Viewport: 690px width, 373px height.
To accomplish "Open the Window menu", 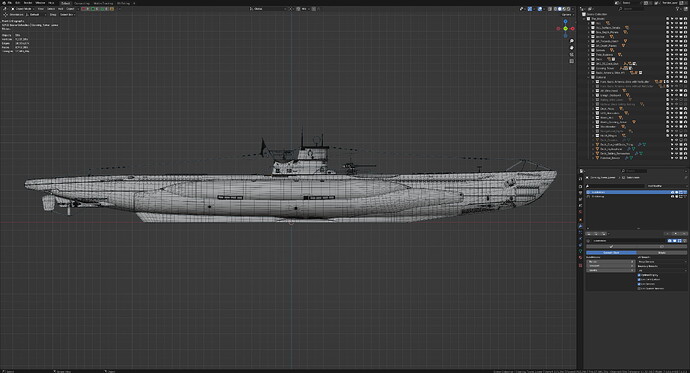I will [40, 3].
